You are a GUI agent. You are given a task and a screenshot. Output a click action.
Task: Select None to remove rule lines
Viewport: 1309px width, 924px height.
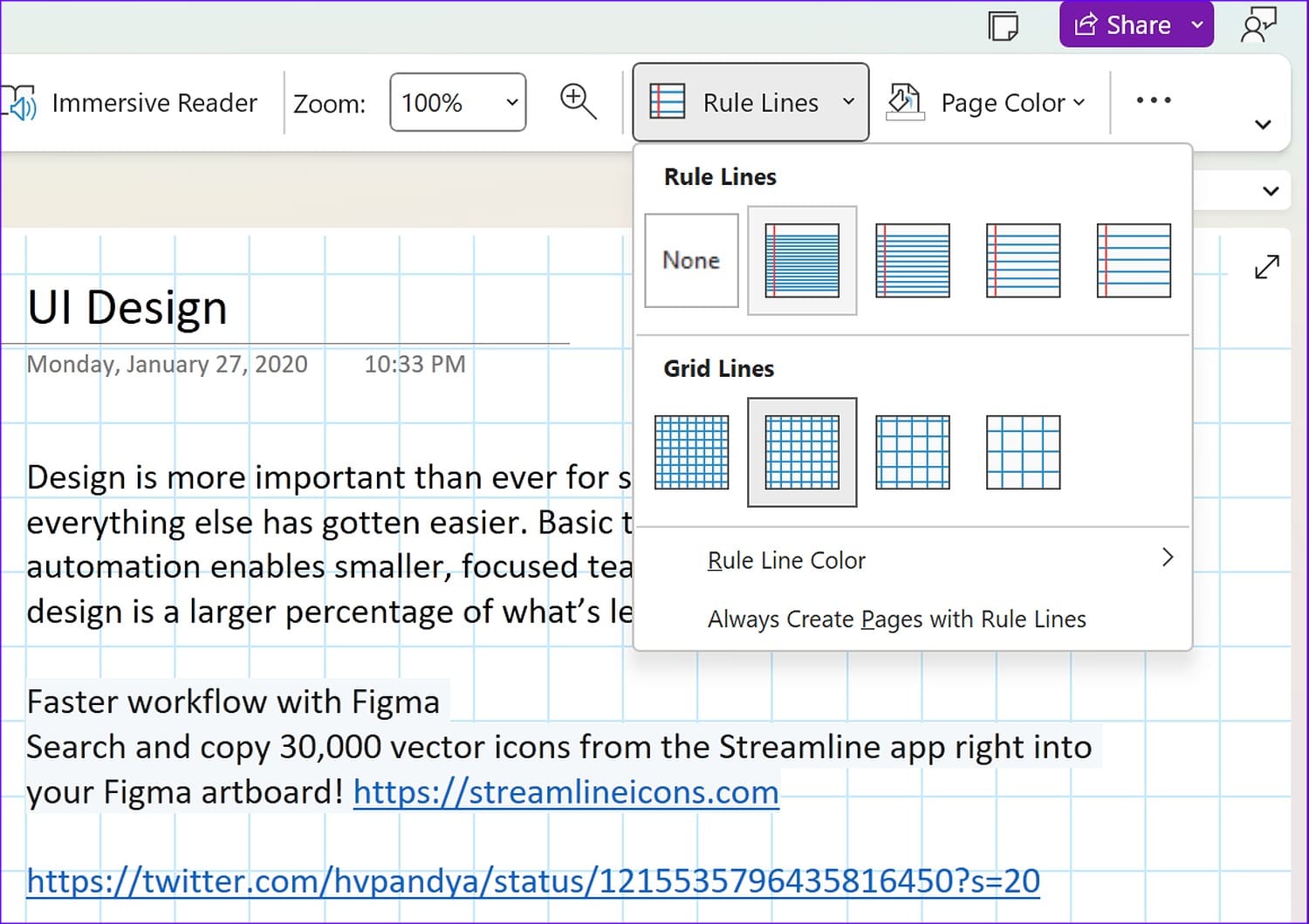click(691, 261)
